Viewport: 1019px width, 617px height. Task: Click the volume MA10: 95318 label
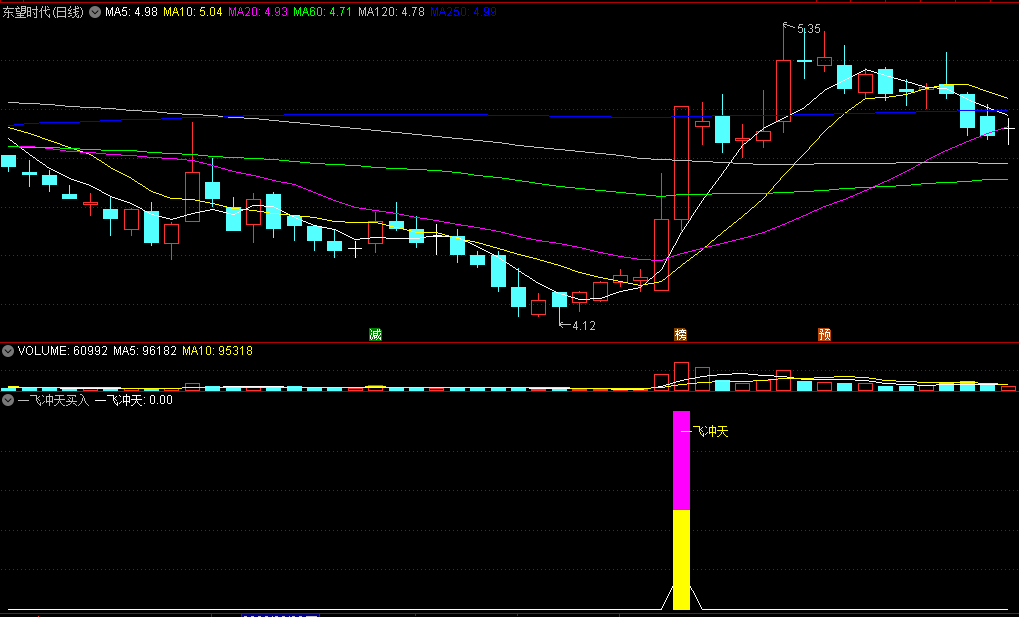217,351
